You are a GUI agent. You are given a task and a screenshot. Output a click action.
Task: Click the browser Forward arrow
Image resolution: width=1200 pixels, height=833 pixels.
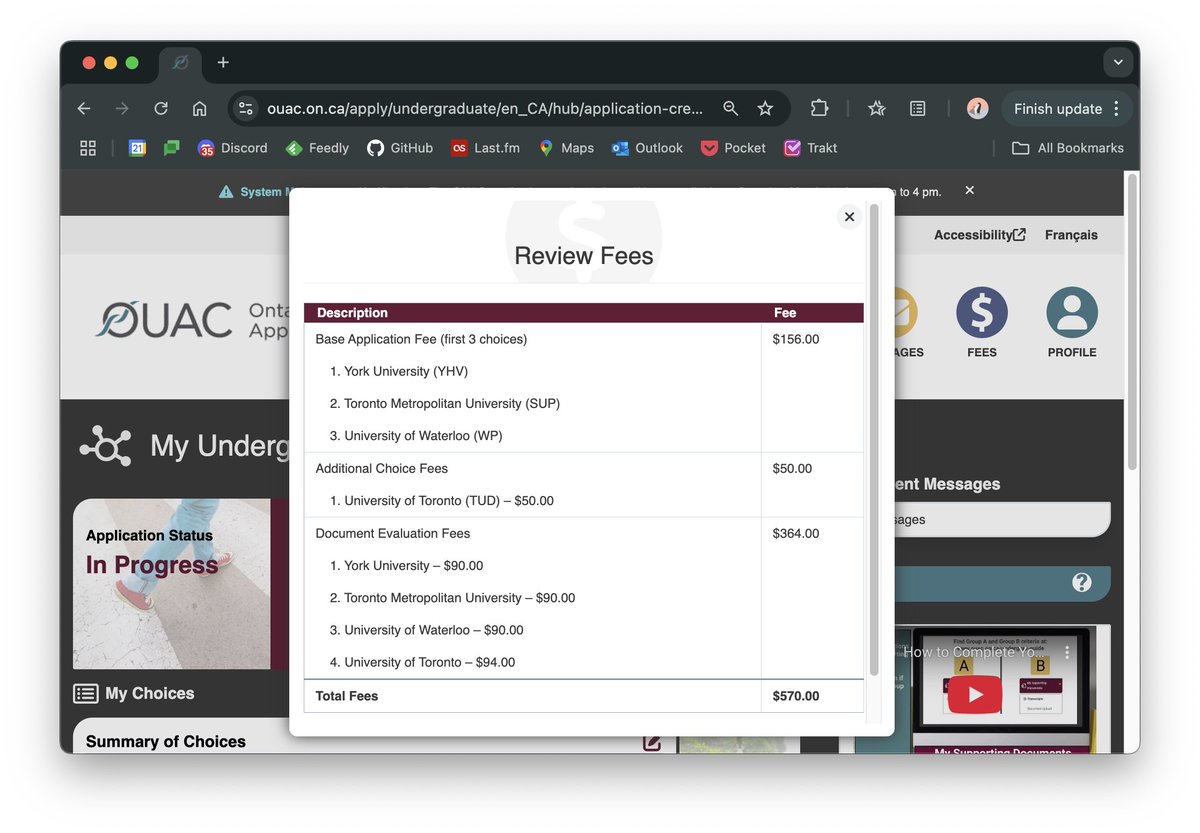(x=122, y=108)
